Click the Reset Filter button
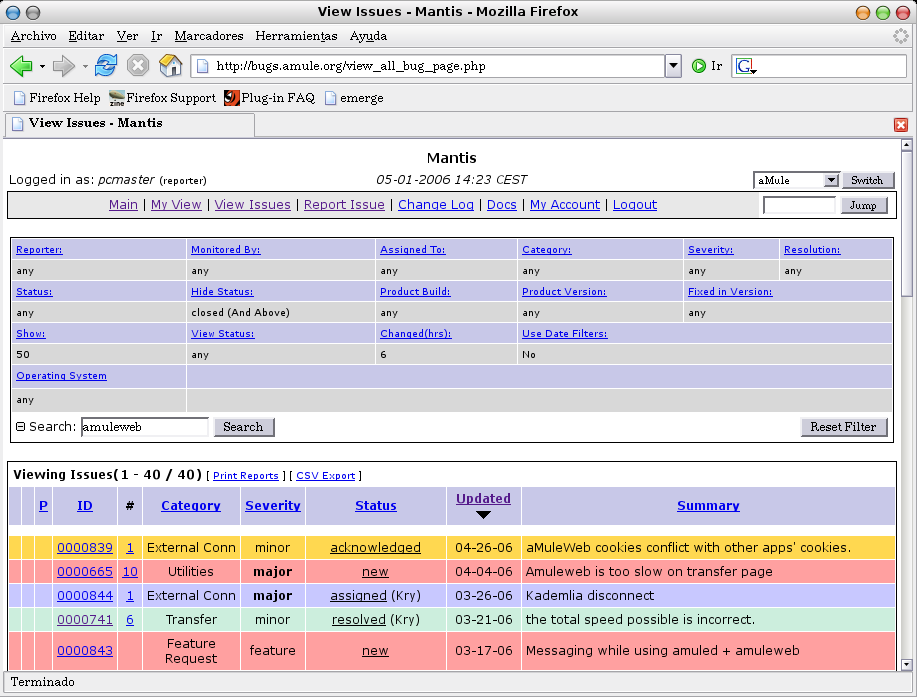The width and height of the screenshot is (917, 697). pyautogui.click(x=844, y=427)
